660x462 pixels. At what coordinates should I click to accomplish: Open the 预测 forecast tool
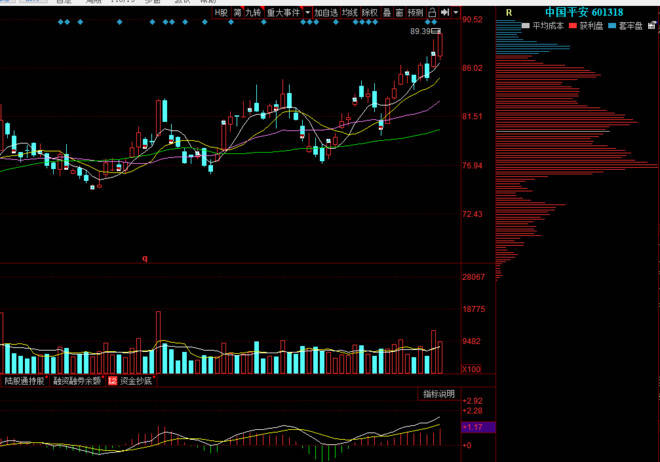(414, 12)
